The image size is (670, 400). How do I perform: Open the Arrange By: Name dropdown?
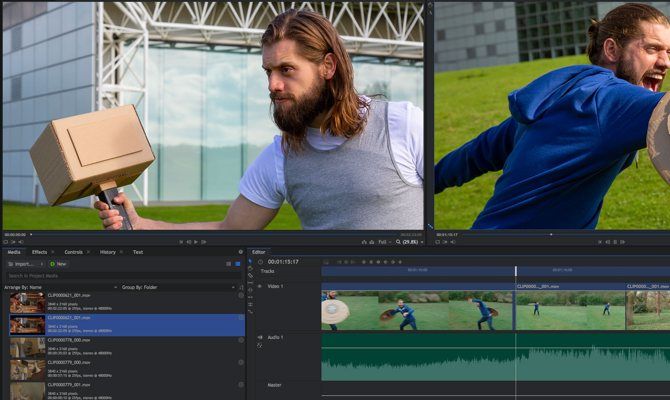(x=32, y=287)
